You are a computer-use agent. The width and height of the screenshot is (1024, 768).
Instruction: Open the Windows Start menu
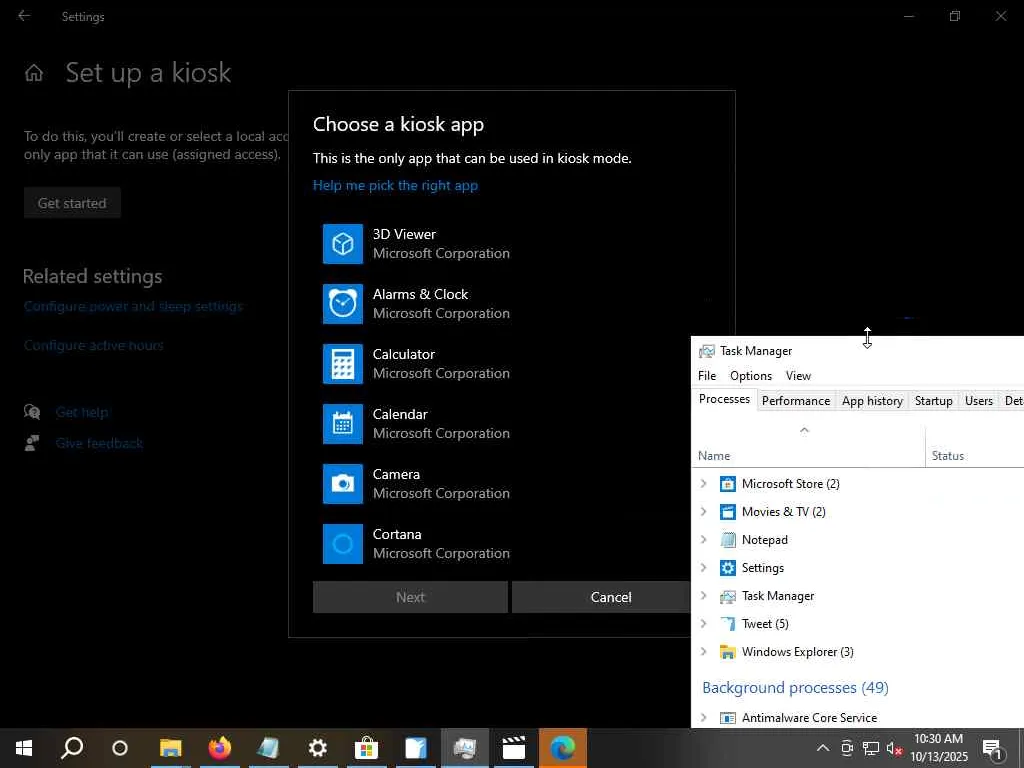point(24,748)
